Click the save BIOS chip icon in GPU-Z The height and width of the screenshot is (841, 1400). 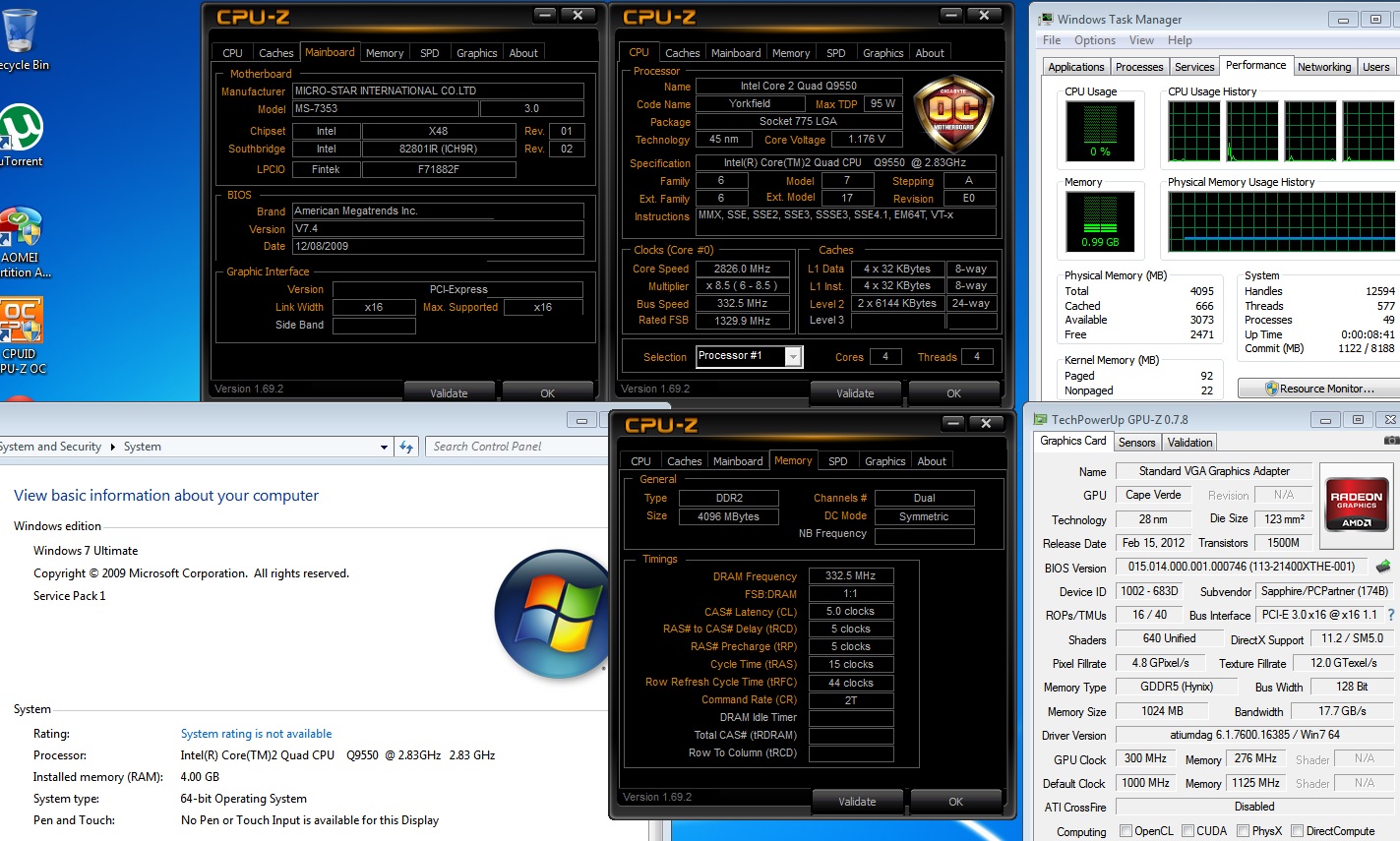1383,567
